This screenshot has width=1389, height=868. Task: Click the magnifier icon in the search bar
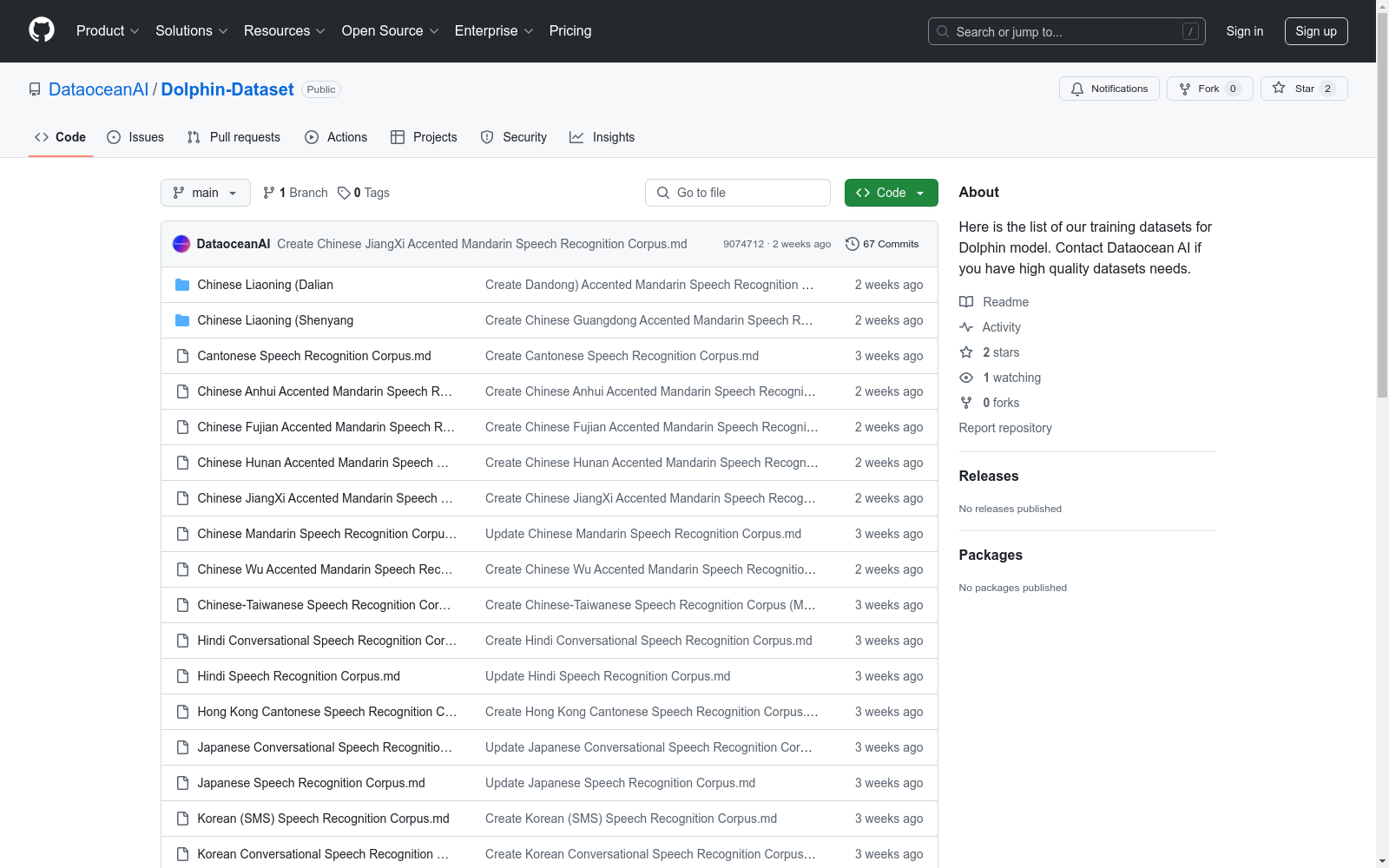click(943, 31)
